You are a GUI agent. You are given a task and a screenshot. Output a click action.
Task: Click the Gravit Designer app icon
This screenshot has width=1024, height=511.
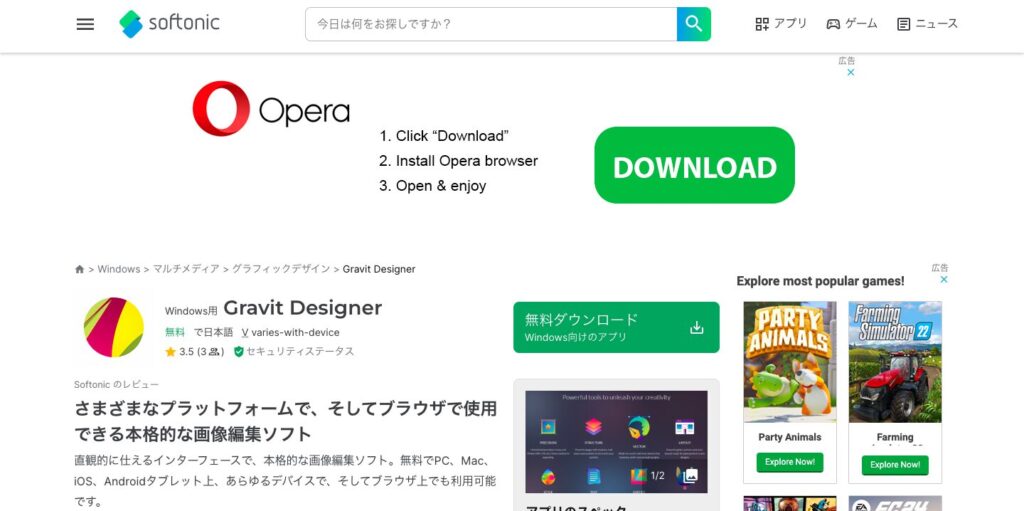click(x=113, y=327)
